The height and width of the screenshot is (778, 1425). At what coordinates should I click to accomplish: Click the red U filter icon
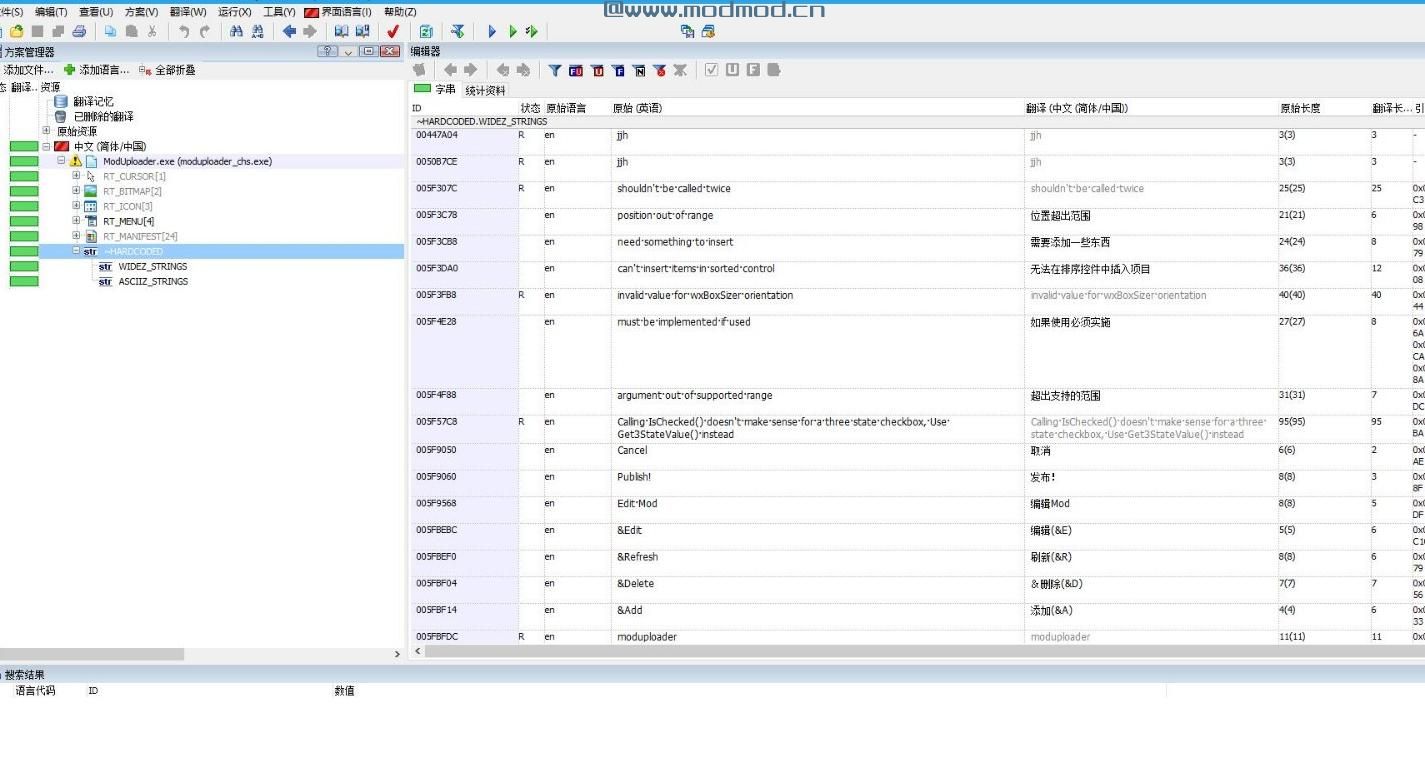pos(598,70)
